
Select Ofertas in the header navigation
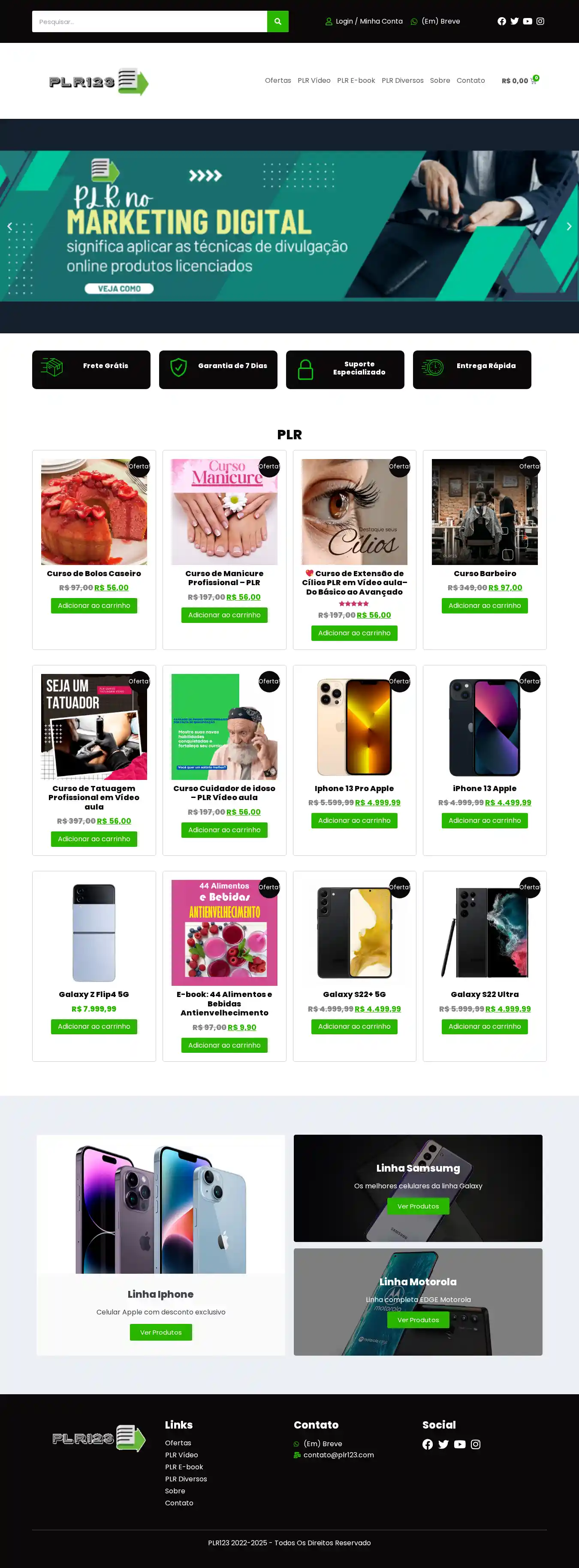pos(277,80)
